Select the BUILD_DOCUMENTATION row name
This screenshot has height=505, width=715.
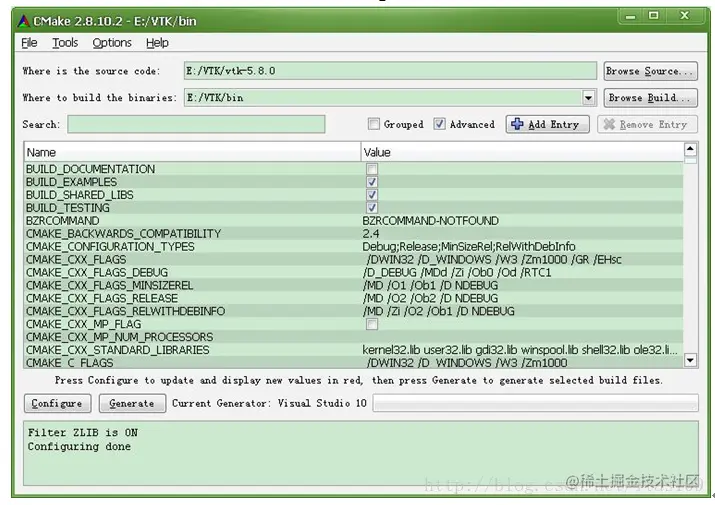pos(90,169)
